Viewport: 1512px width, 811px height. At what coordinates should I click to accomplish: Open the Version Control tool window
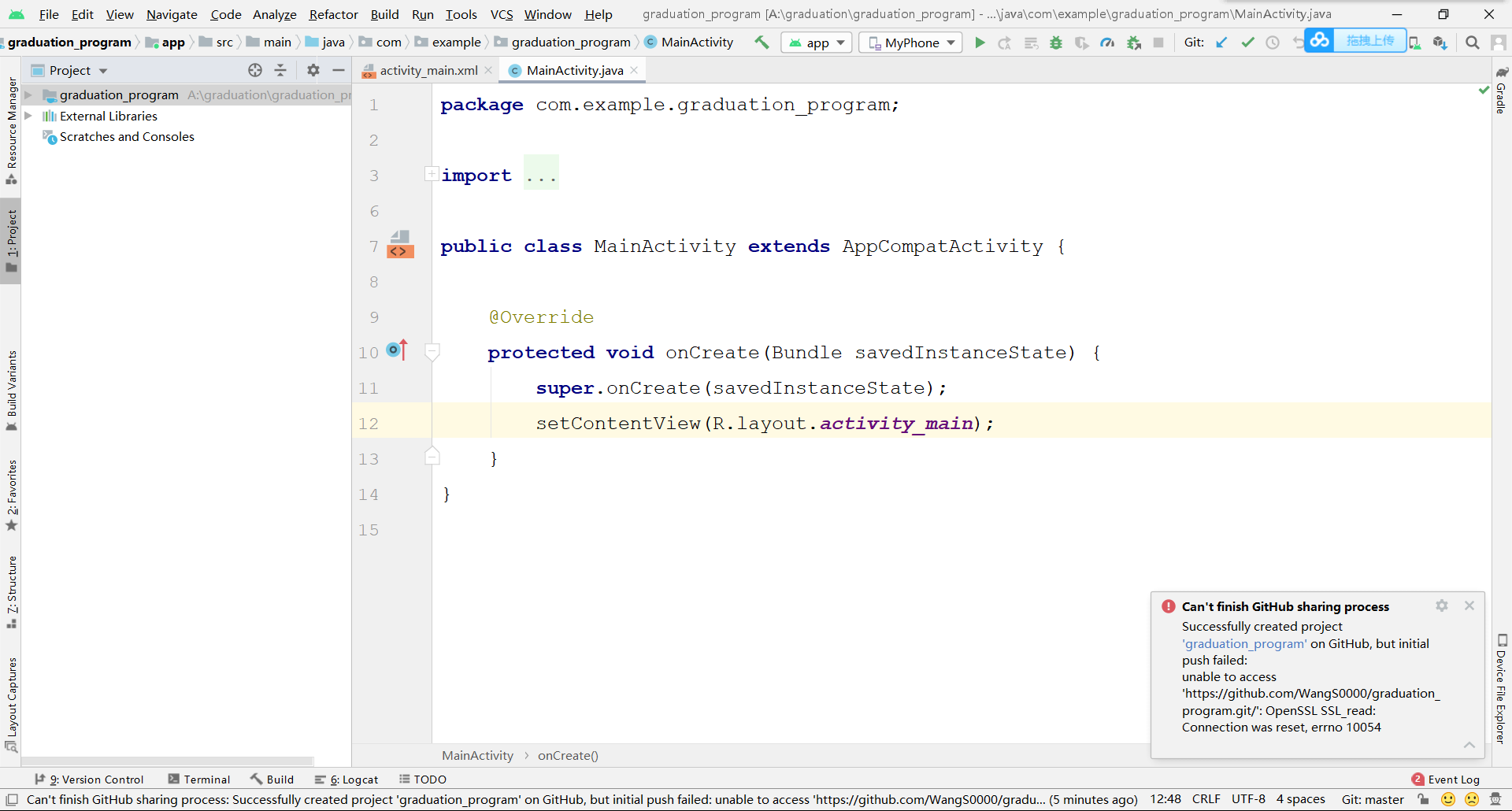click(90, 780)
